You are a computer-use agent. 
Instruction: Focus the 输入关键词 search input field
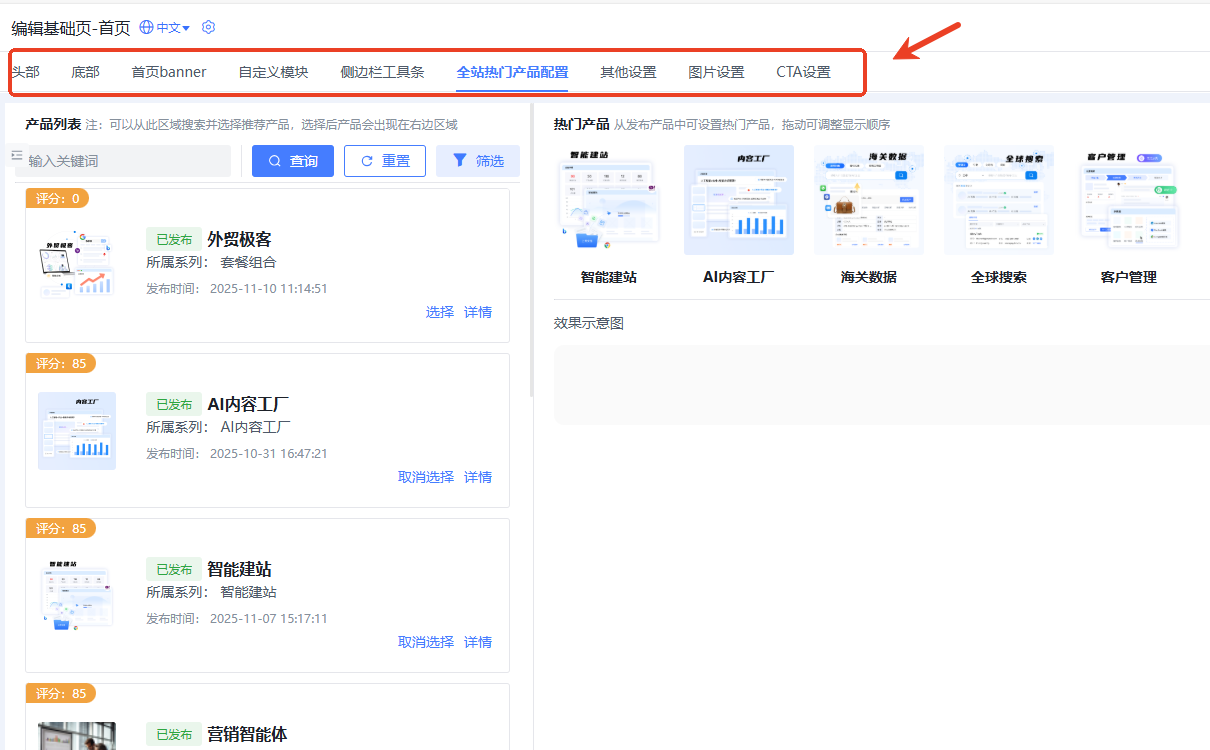tap(127, 161)
